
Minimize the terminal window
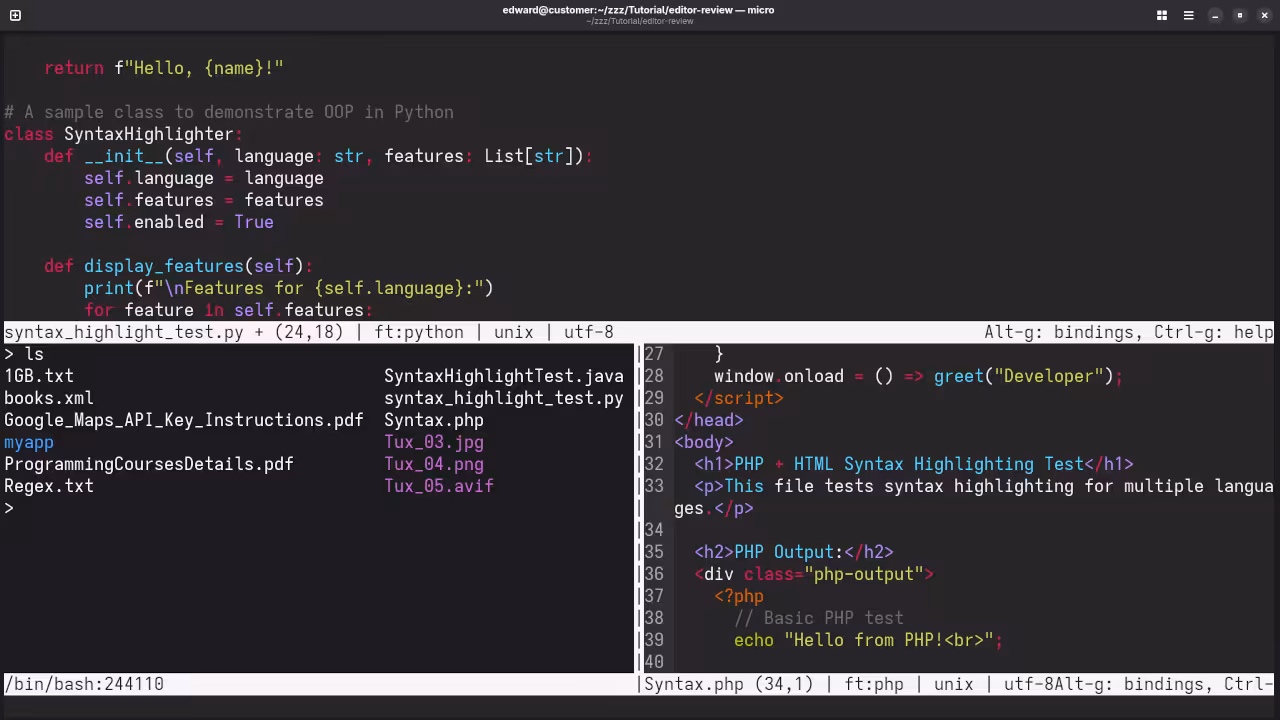[x=1215, y=15]
